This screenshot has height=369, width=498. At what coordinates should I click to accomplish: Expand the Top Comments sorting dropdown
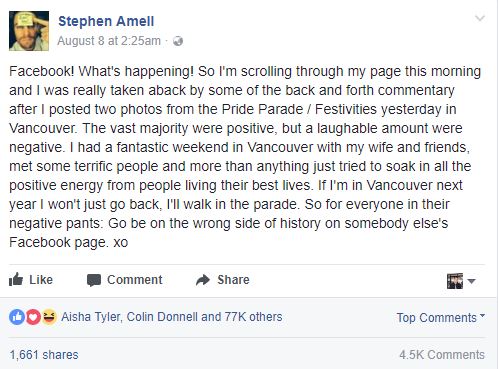[x=441, y=318]
